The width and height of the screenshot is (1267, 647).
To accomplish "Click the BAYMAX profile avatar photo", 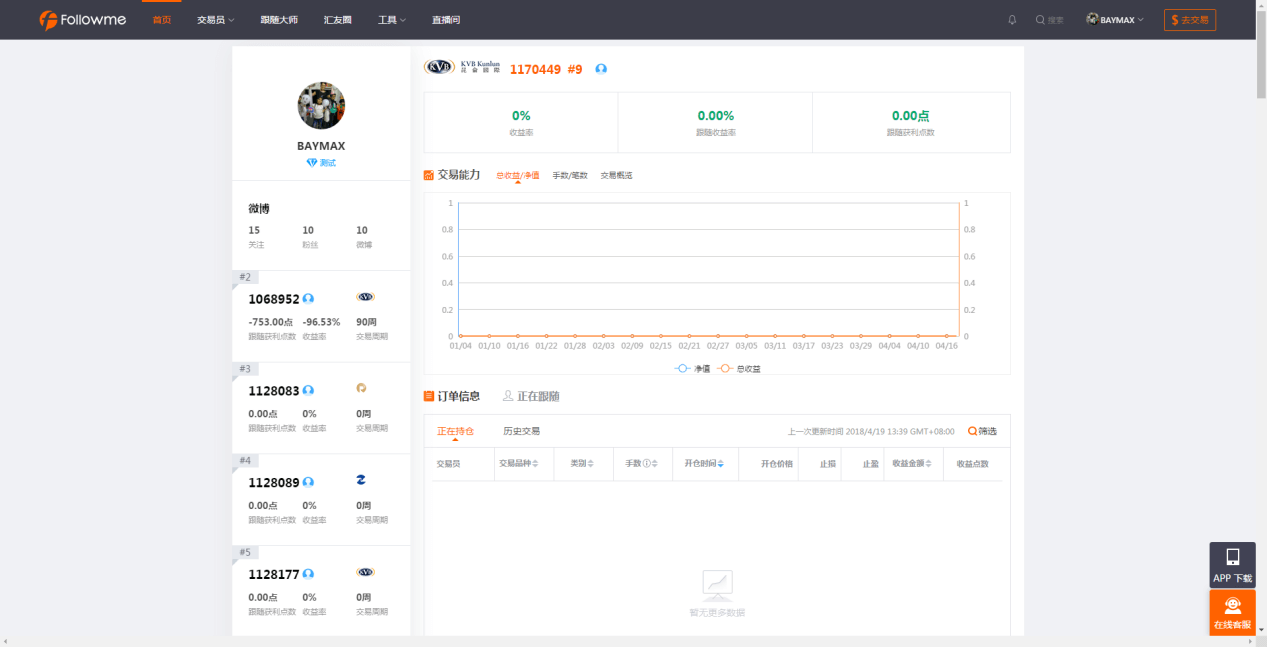I will tap(321, 106).
